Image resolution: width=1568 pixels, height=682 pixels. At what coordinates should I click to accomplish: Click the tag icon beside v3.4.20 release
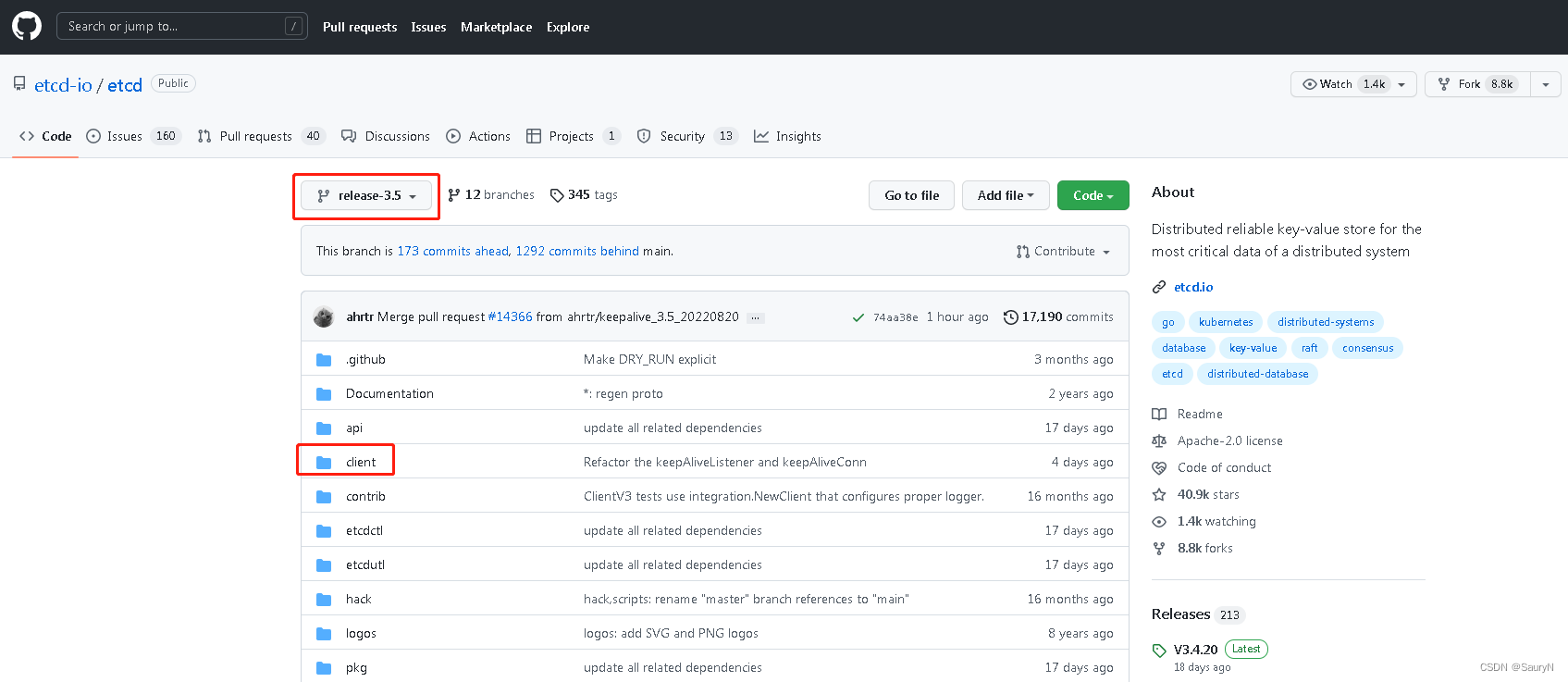pos(1159,651)
